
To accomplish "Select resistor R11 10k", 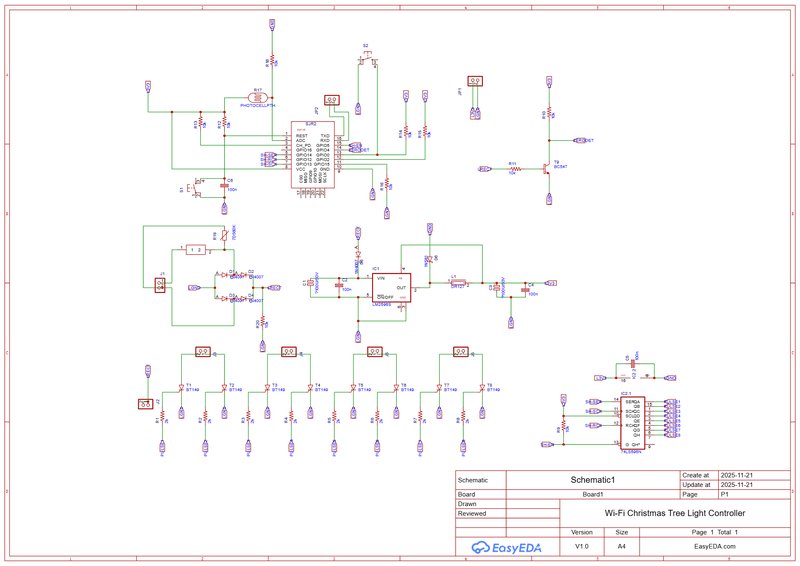I will pos(515,168).
